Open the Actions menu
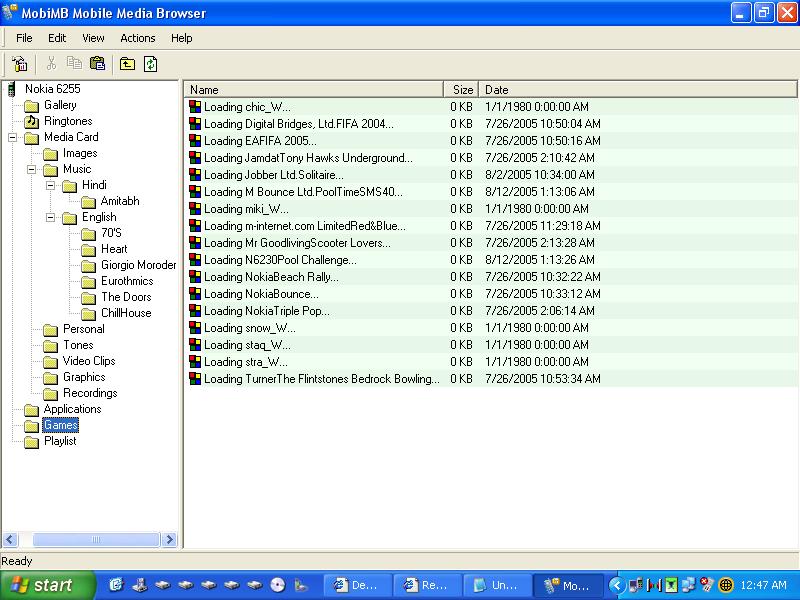Screen dimensions: 800x600 pos(138,38)
